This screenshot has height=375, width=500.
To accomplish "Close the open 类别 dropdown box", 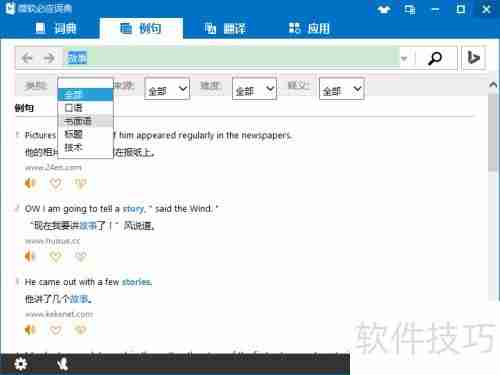I will (85, 83).
